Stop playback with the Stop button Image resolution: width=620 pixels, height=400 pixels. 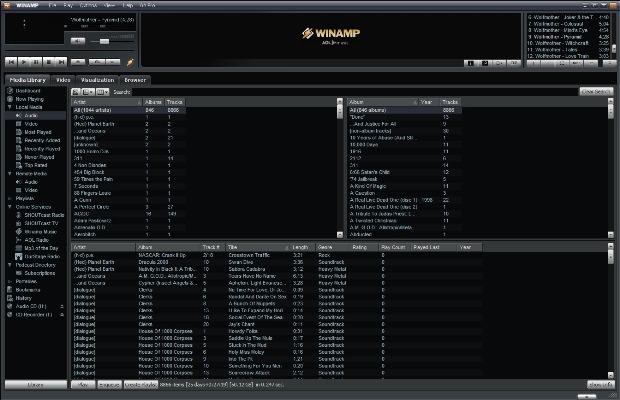(49, 62)
